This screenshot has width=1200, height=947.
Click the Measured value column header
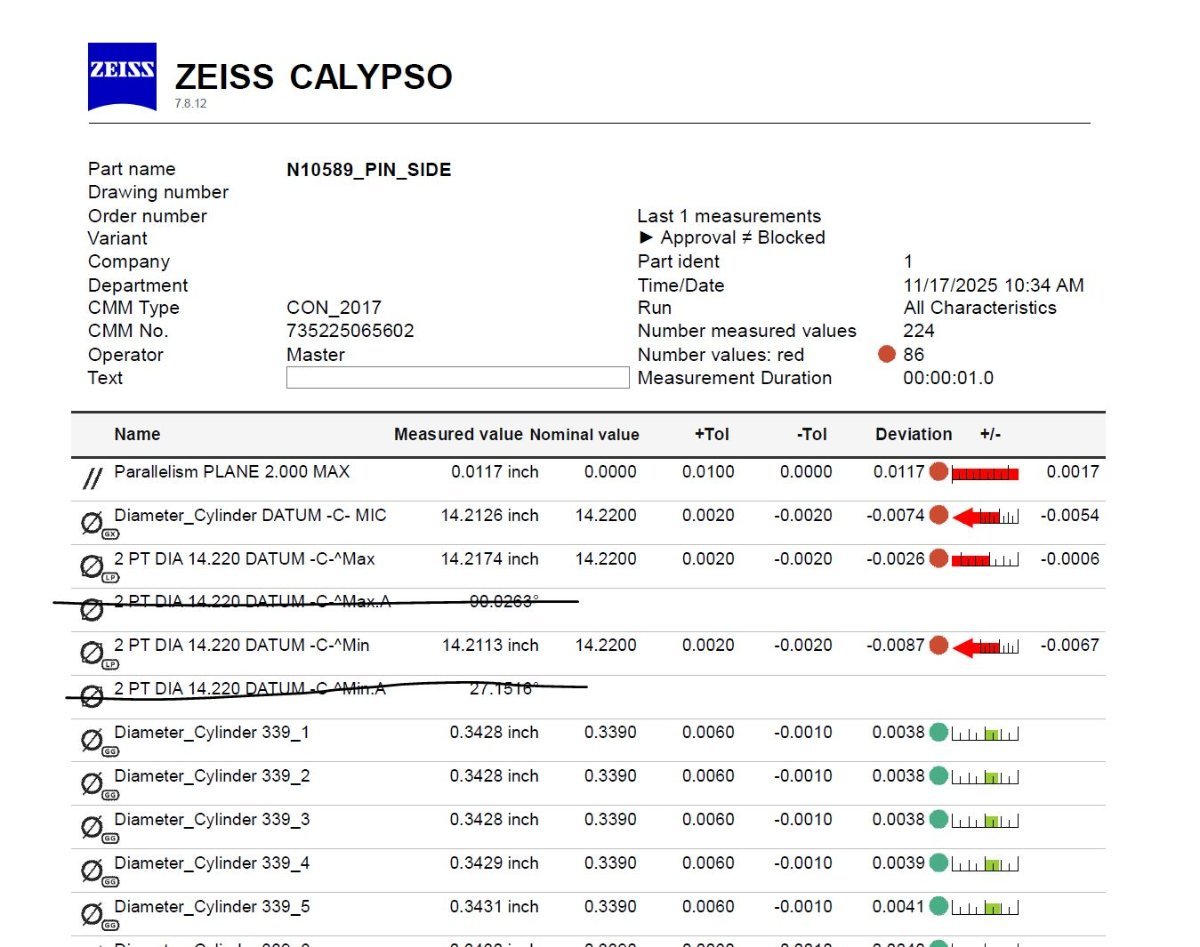tap(458, 434)
